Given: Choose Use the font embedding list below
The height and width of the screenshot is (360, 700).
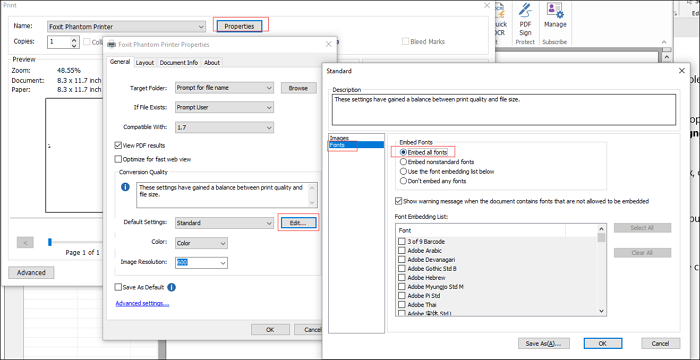Looking at the screenshot, I should tap(404, 172).
